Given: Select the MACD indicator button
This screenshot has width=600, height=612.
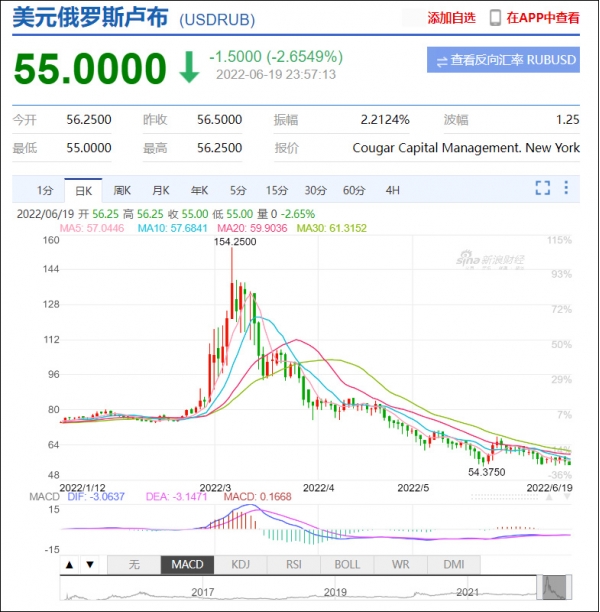Looking at the screenshot, I should coord(187,565).
